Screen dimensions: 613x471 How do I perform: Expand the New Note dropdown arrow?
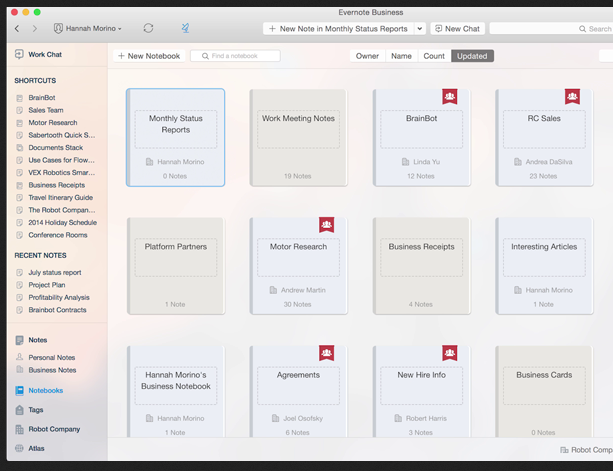(x=420, y=29)
